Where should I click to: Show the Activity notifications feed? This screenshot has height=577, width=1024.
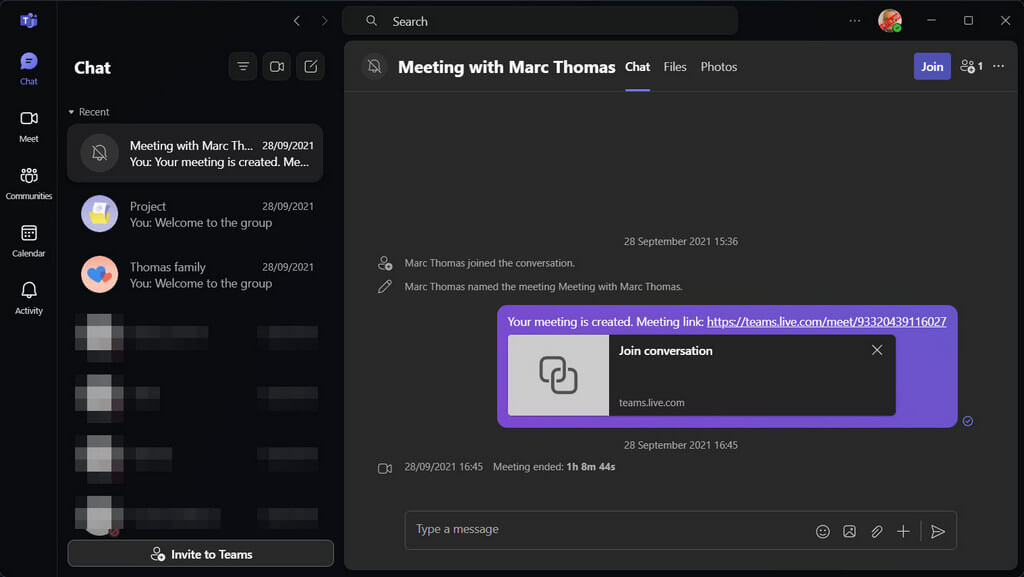pos(29,298)
